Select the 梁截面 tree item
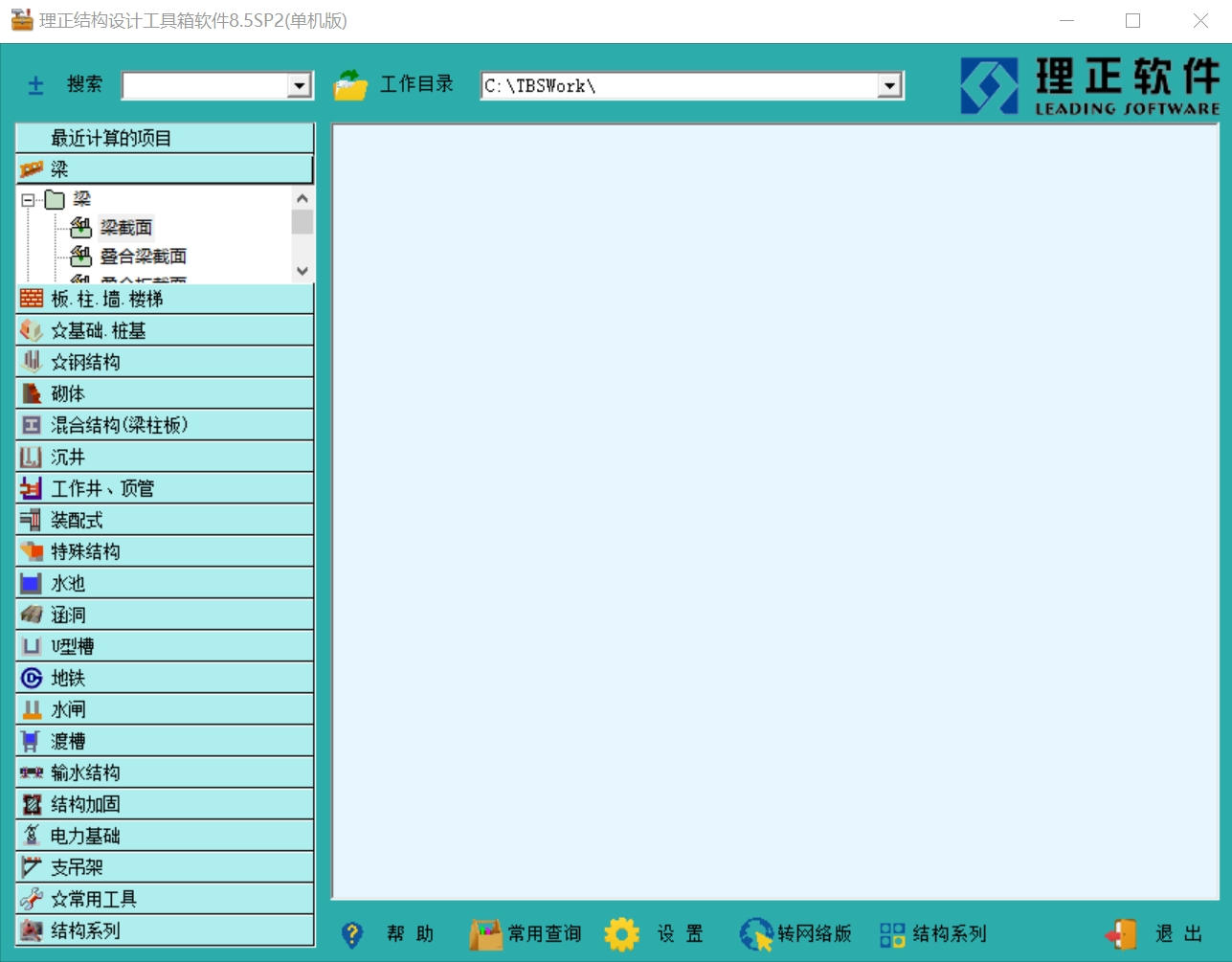 (x=126, y=227)
